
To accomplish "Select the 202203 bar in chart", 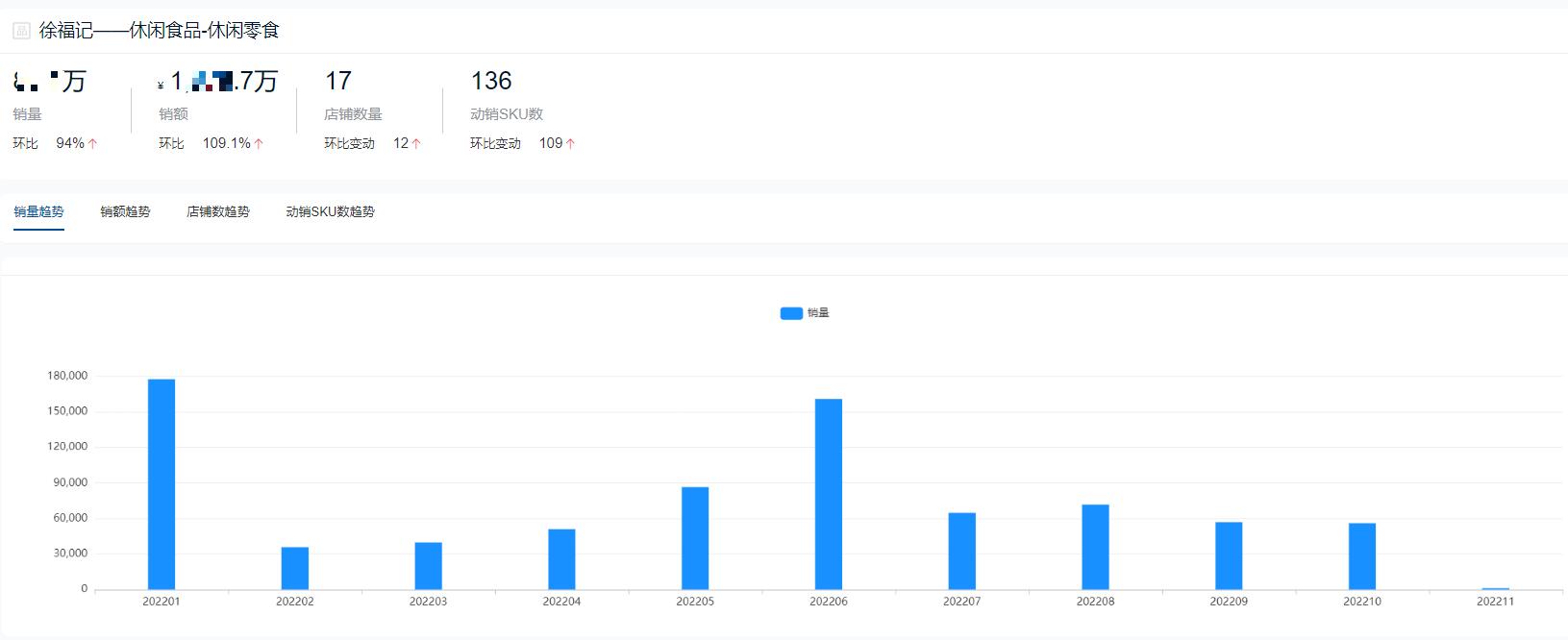I will coord(429,566).
